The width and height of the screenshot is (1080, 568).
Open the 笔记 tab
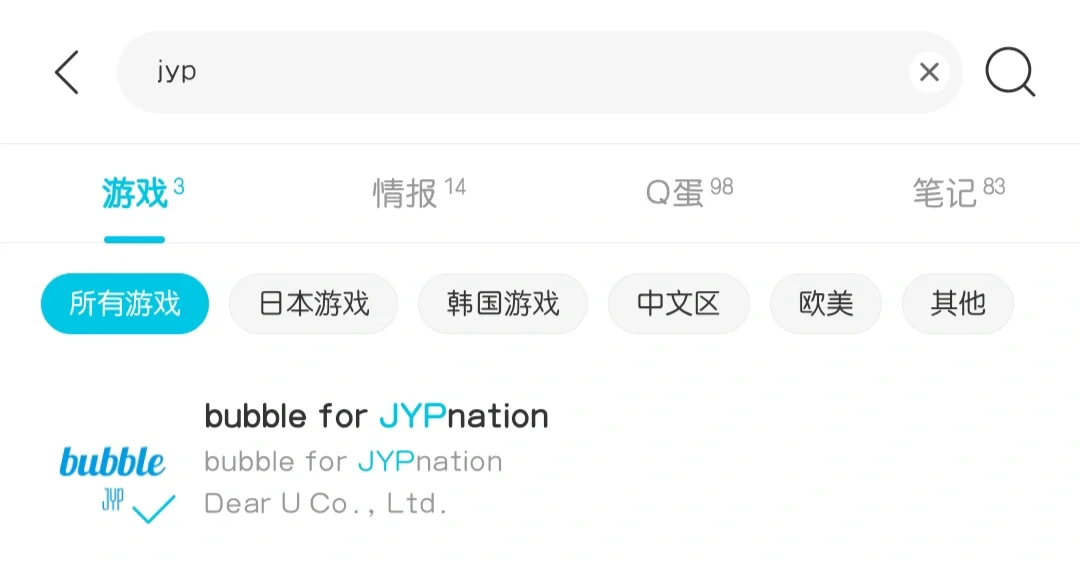pyautogui.click(x=945, y=193)
